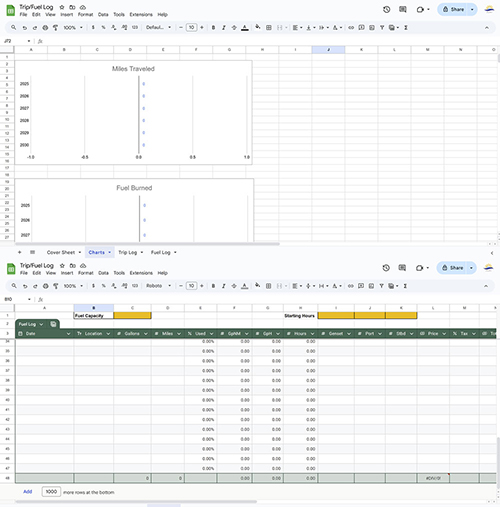Toggle strikethrough in the bottom window toolbar
The image size is (500, 507).
point(234,286)
